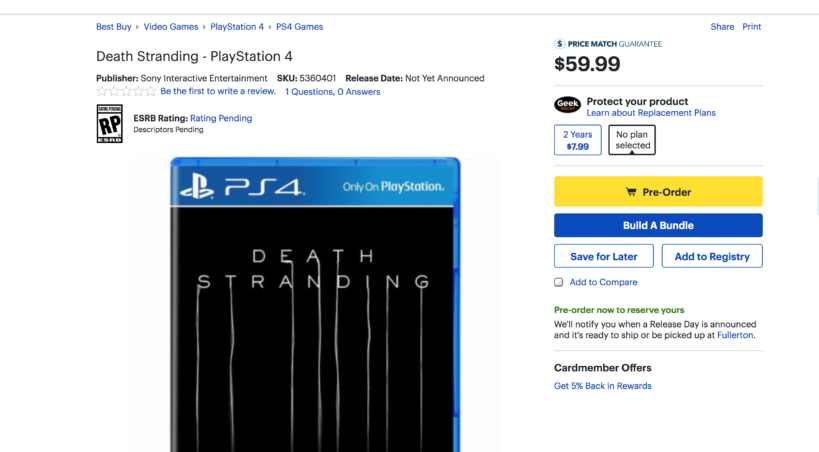Click Save for Later button
Screen dimensions: 819x452
(x=604, y=256)
